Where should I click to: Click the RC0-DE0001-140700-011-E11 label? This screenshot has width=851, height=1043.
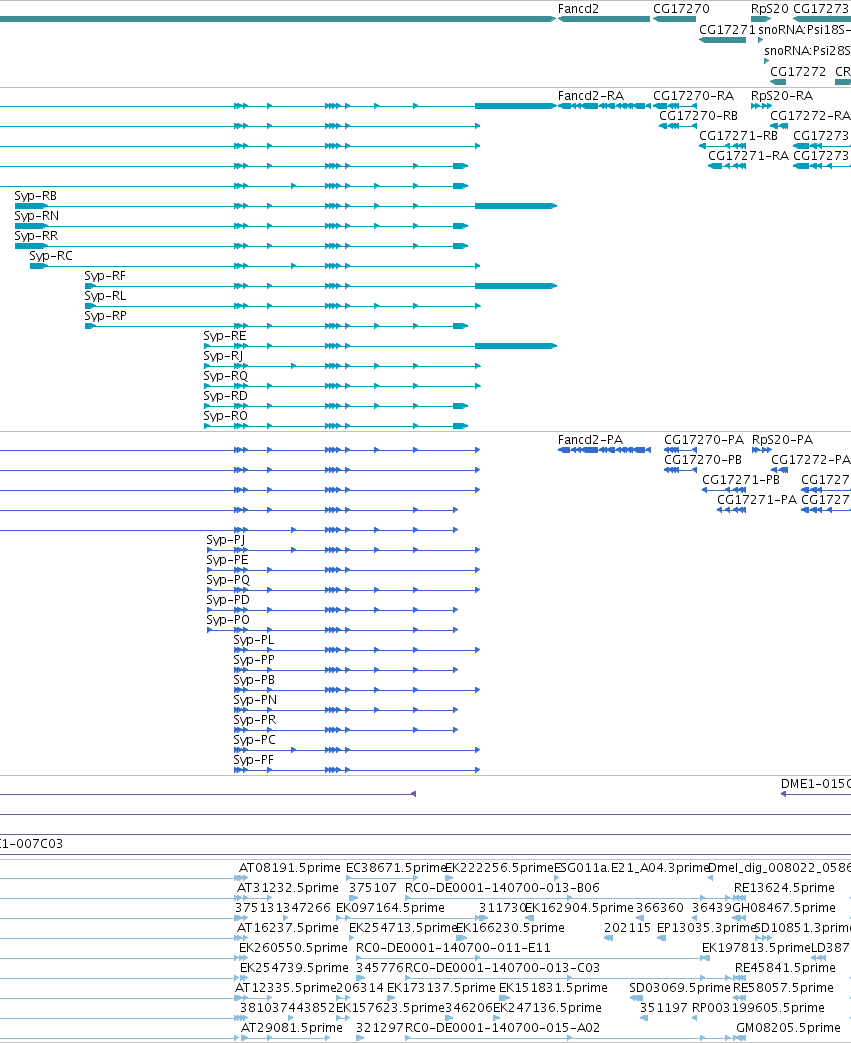tap(453, 948)
